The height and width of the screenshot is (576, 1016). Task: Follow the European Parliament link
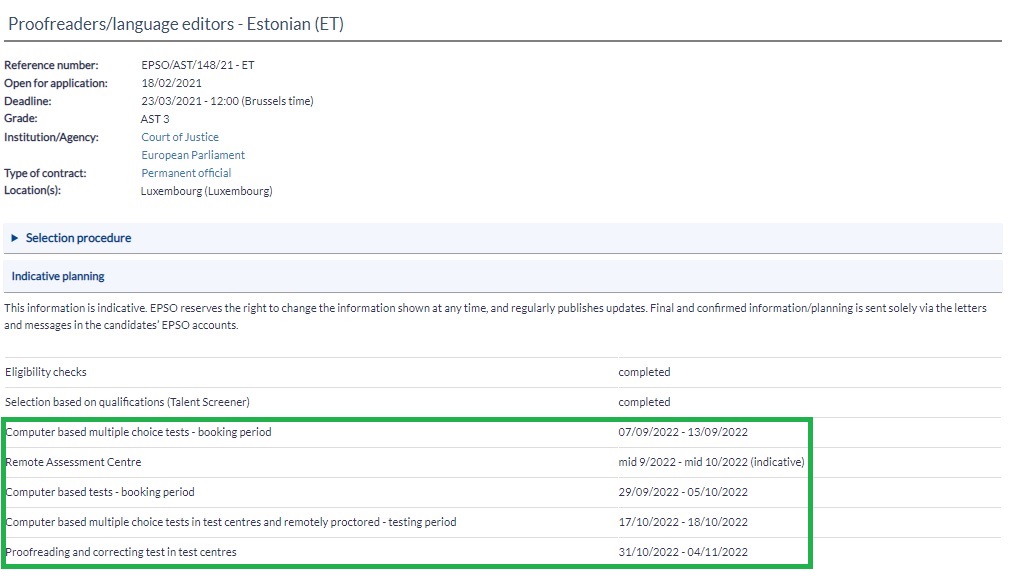pos(193,155)
